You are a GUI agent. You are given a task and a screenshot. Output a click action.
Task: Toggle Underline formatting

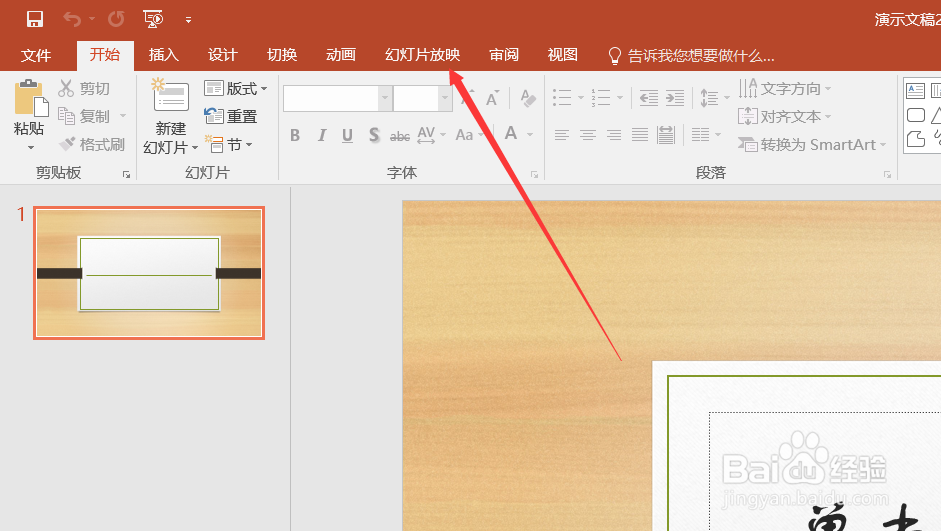coord(347,135)
